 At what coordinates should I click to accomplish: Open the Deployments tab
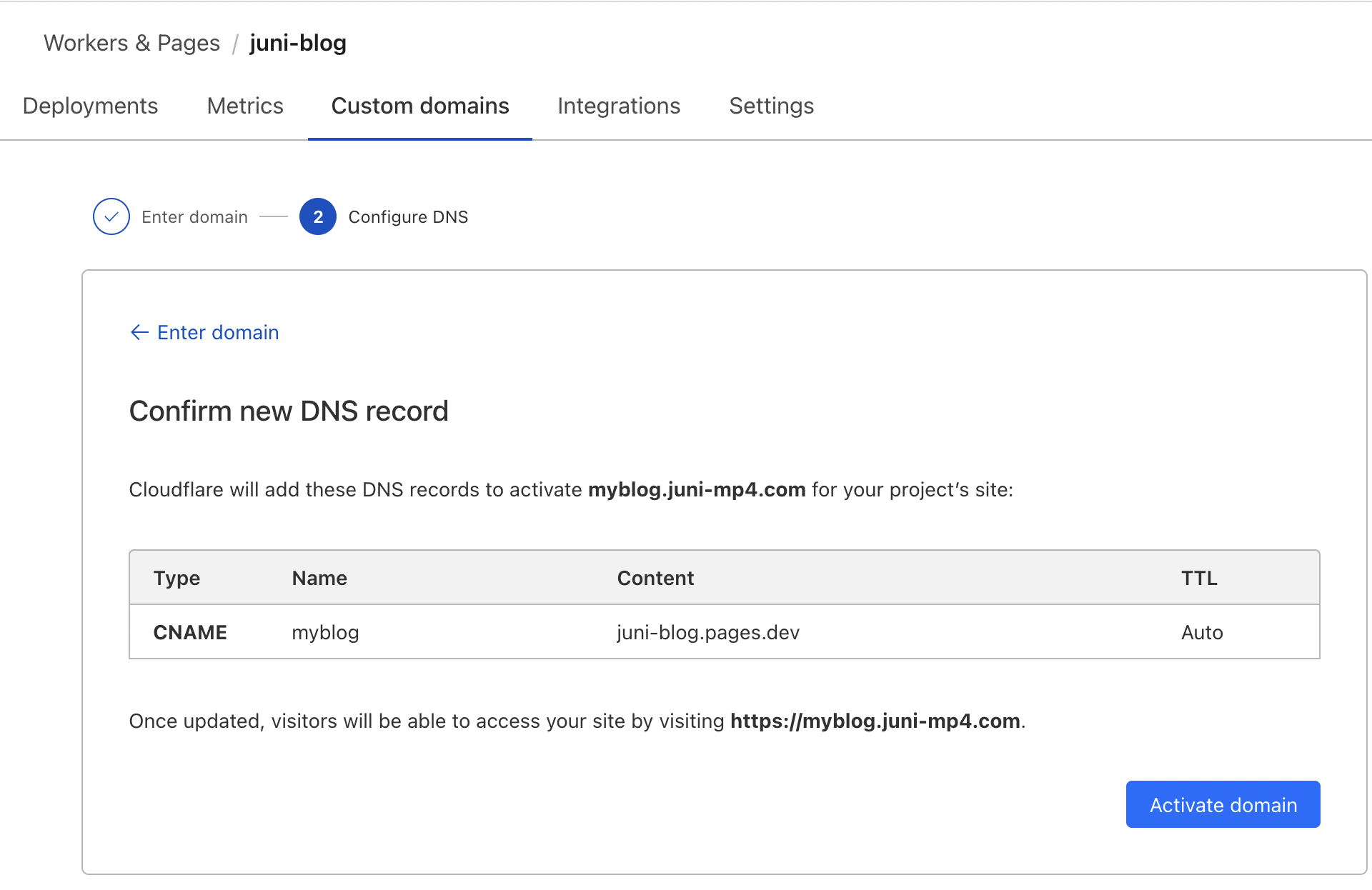(90, 106)
